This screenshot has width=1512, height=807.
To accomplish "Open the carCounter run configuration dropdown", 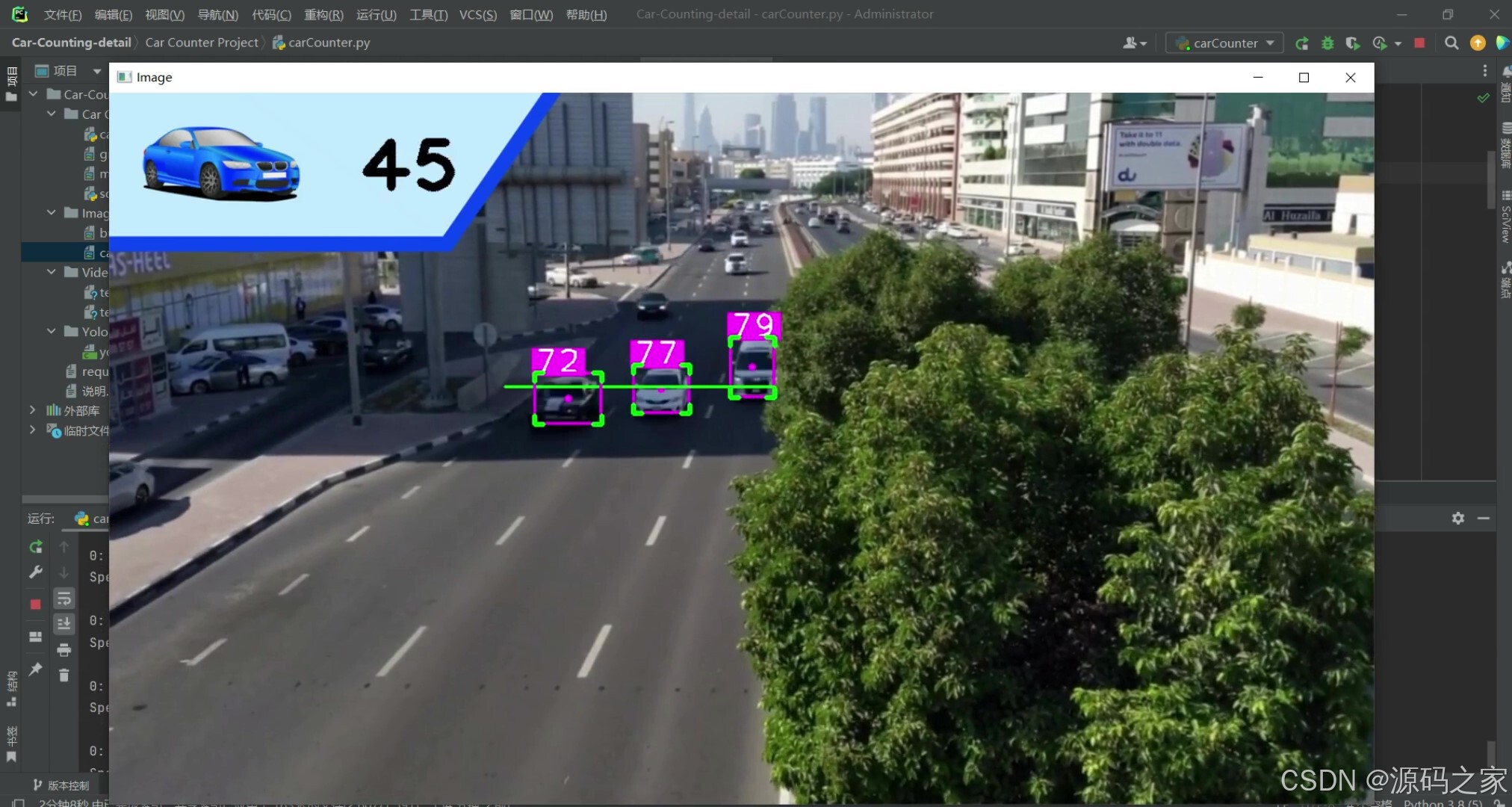I will pos(1224,43).
